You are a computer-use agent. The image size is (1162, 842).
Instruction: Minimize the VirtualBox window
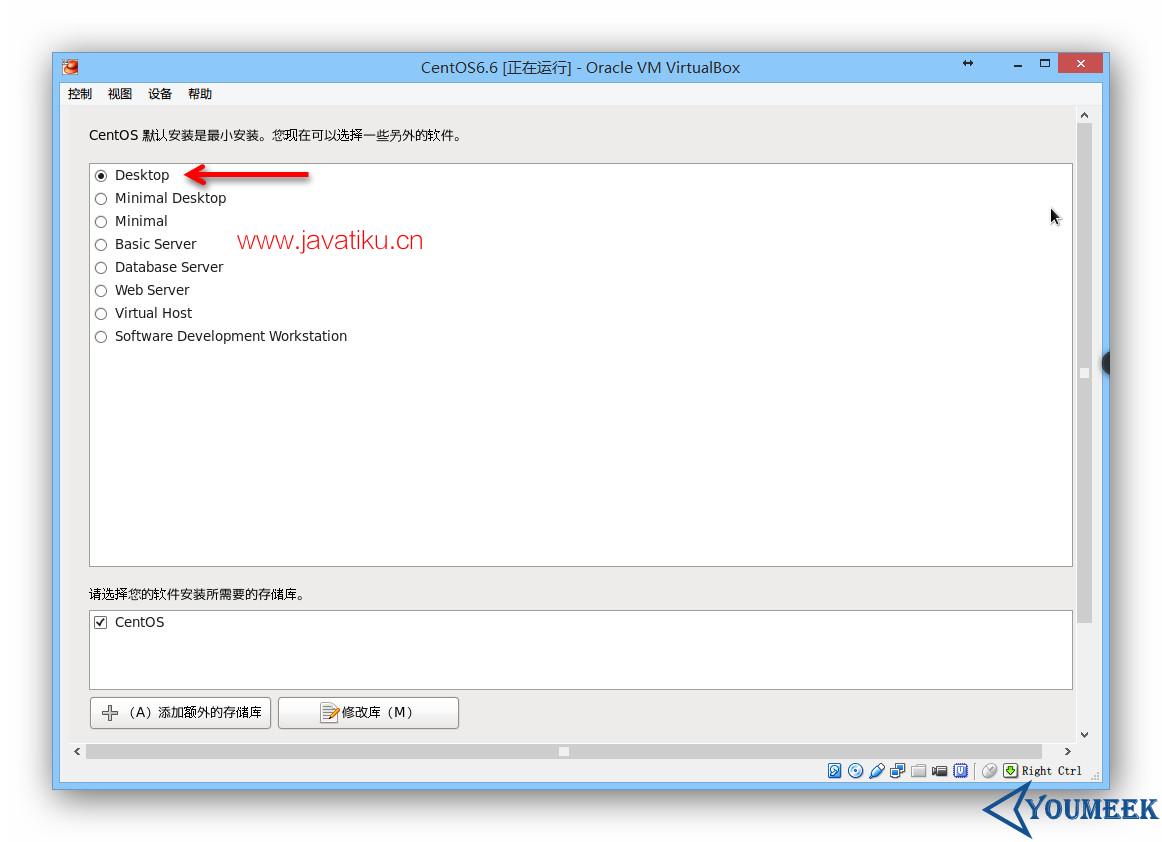1018,64
